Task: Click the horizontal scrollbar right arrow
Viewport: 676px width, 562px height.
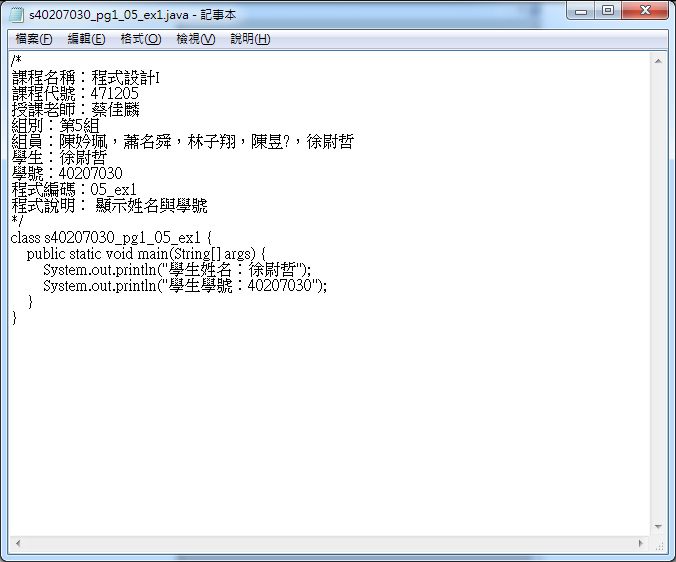Action: tap(640, 543)
